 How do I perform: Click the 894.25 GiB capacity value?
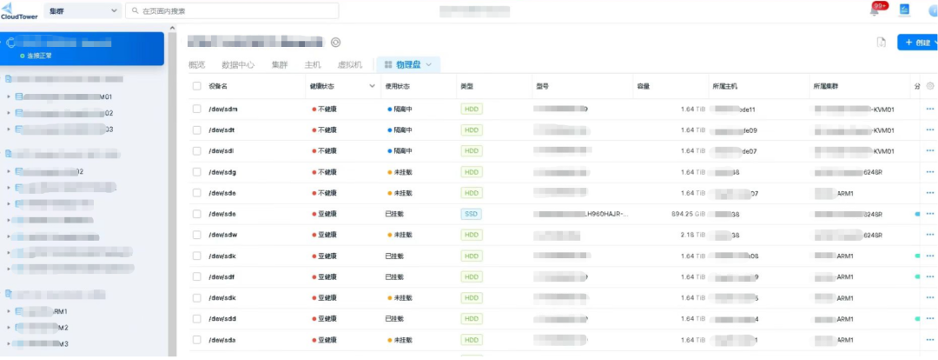(x=688, y=214)
